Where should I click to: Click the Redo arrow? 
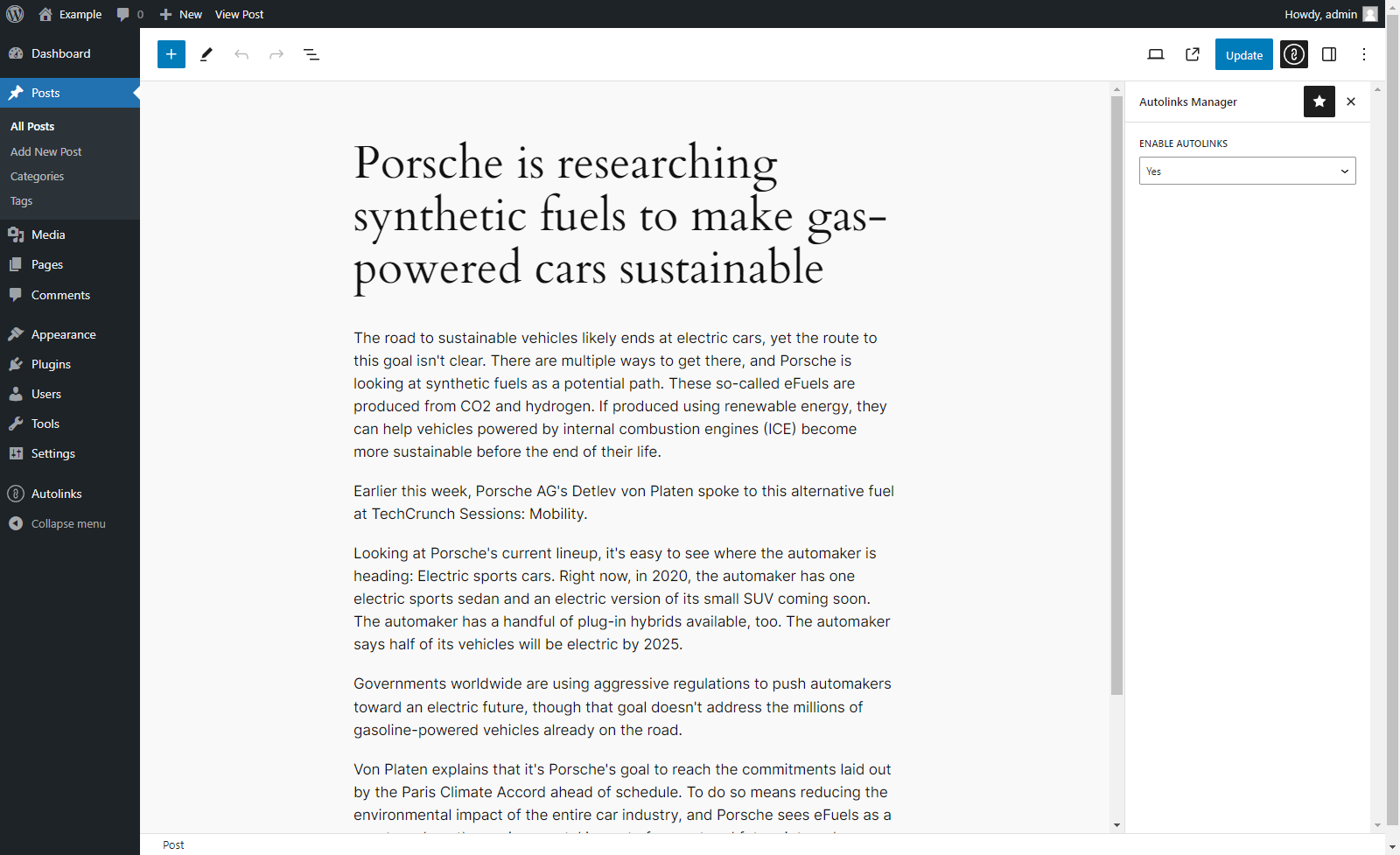point(276,54)
